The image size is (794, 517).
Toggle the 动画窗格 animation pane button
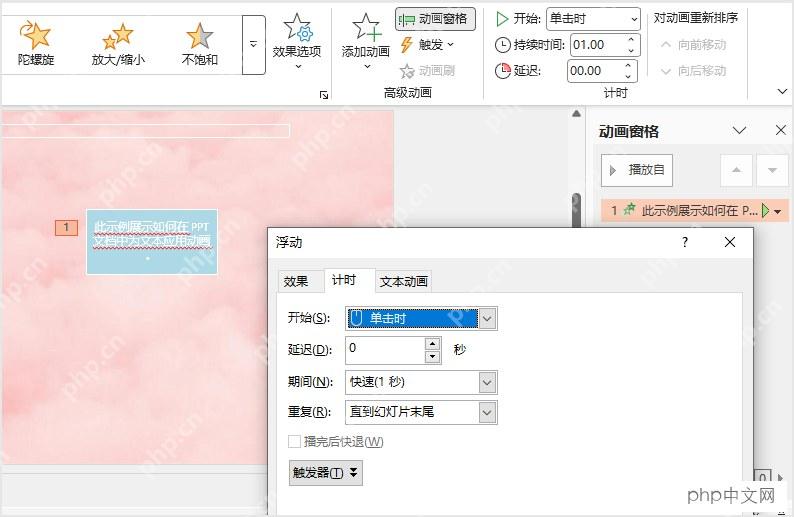click(435, 19)
